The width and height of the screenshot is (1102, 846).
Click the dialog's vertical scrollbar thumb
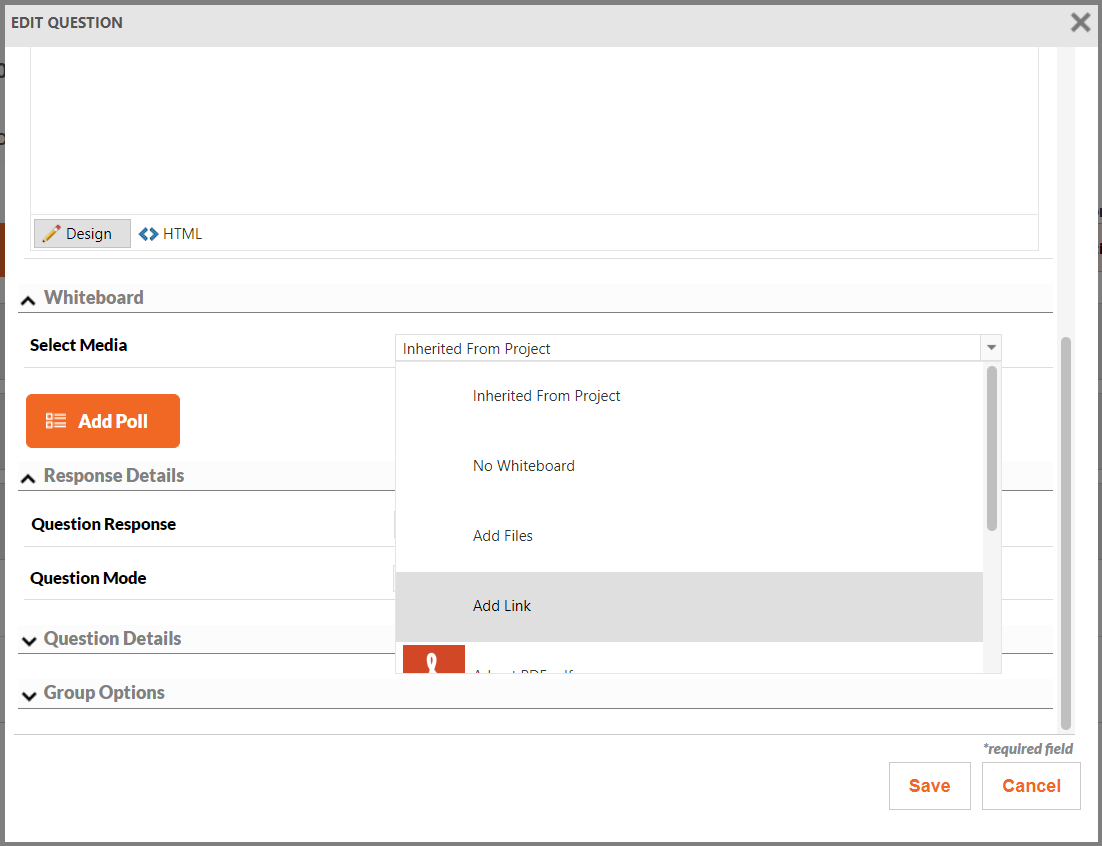point(1065,534)
